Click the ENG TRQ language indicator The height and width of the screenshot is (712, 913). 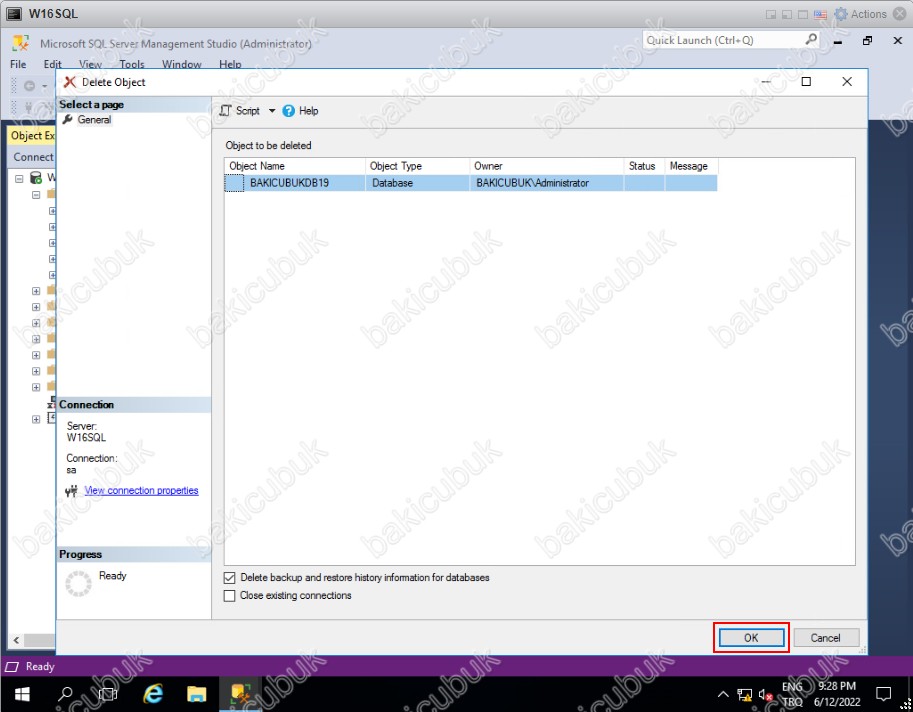tap(792, 694)
